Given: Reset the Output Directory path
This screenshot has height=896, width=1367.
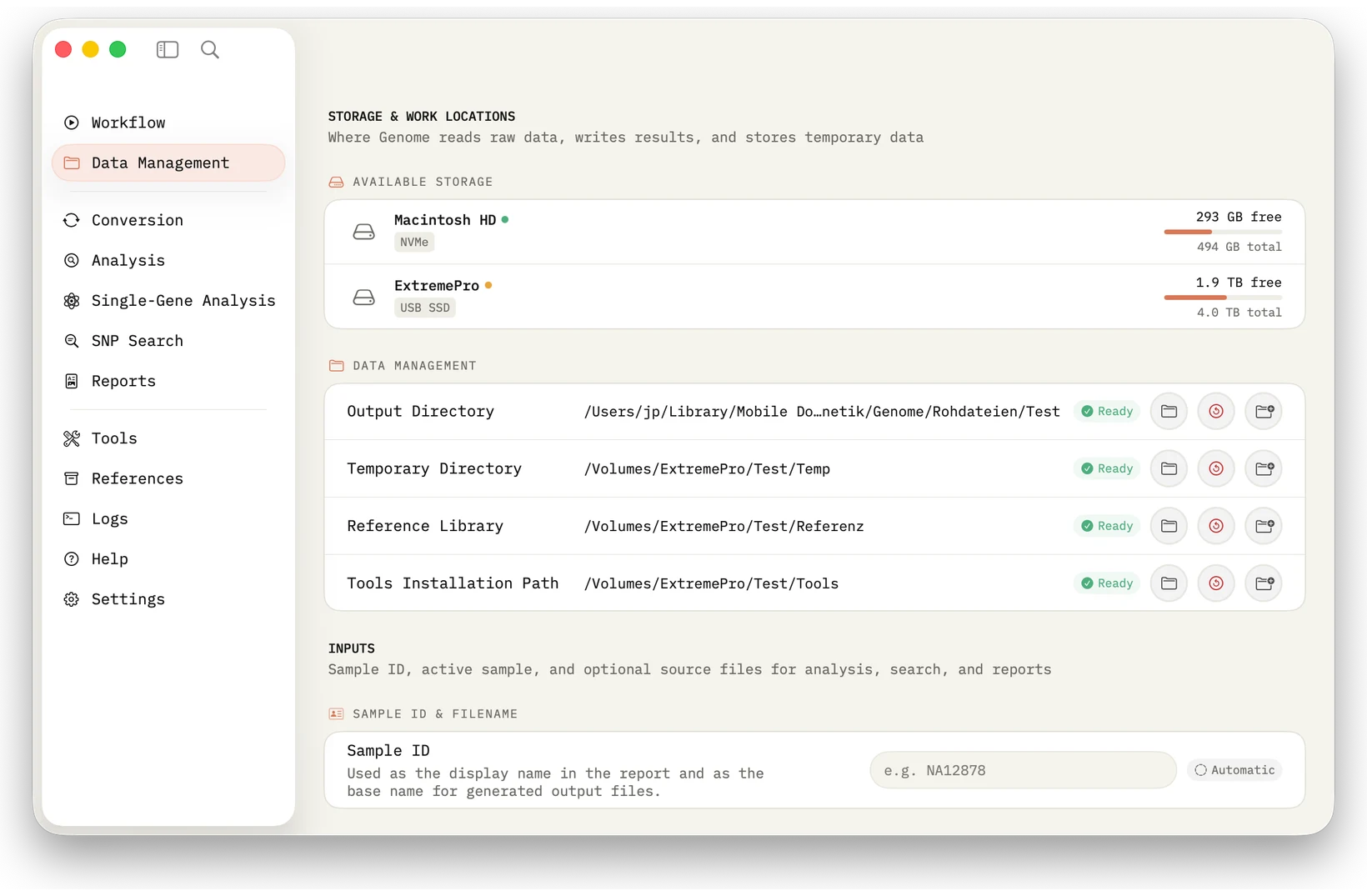Looking at the screenshot, I should [x=1216, y=411].
